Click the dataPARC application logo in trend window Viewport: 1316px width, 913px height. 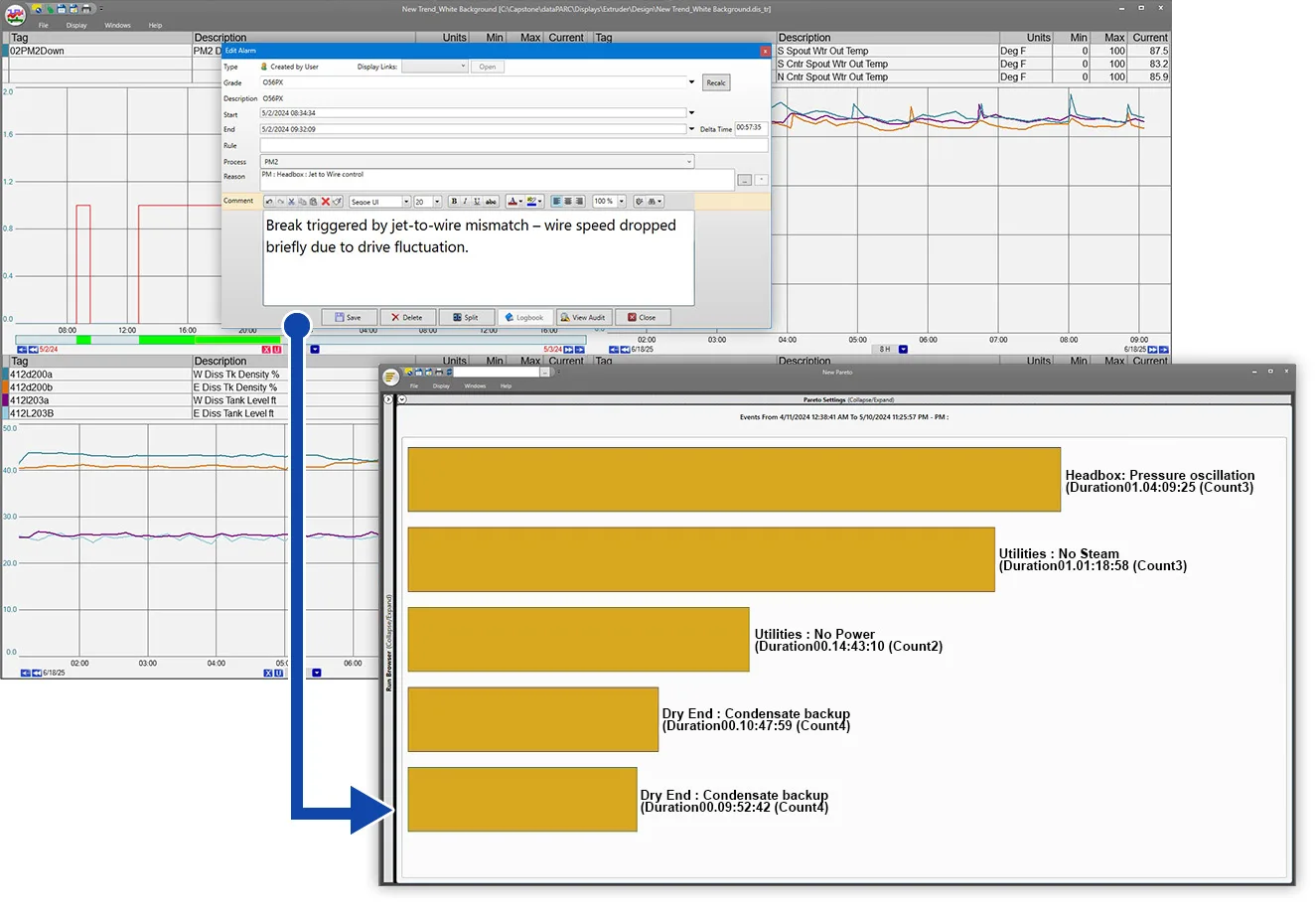click(x=16, y=14)
